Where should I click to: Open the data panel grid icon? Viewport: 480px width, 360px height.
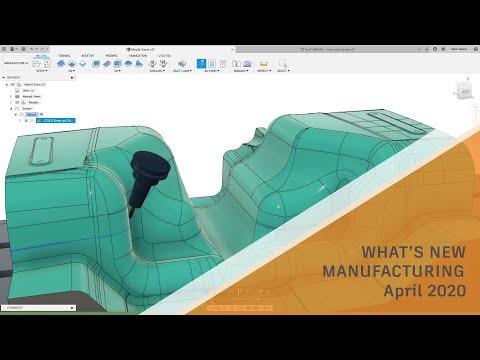pos(4,49)
